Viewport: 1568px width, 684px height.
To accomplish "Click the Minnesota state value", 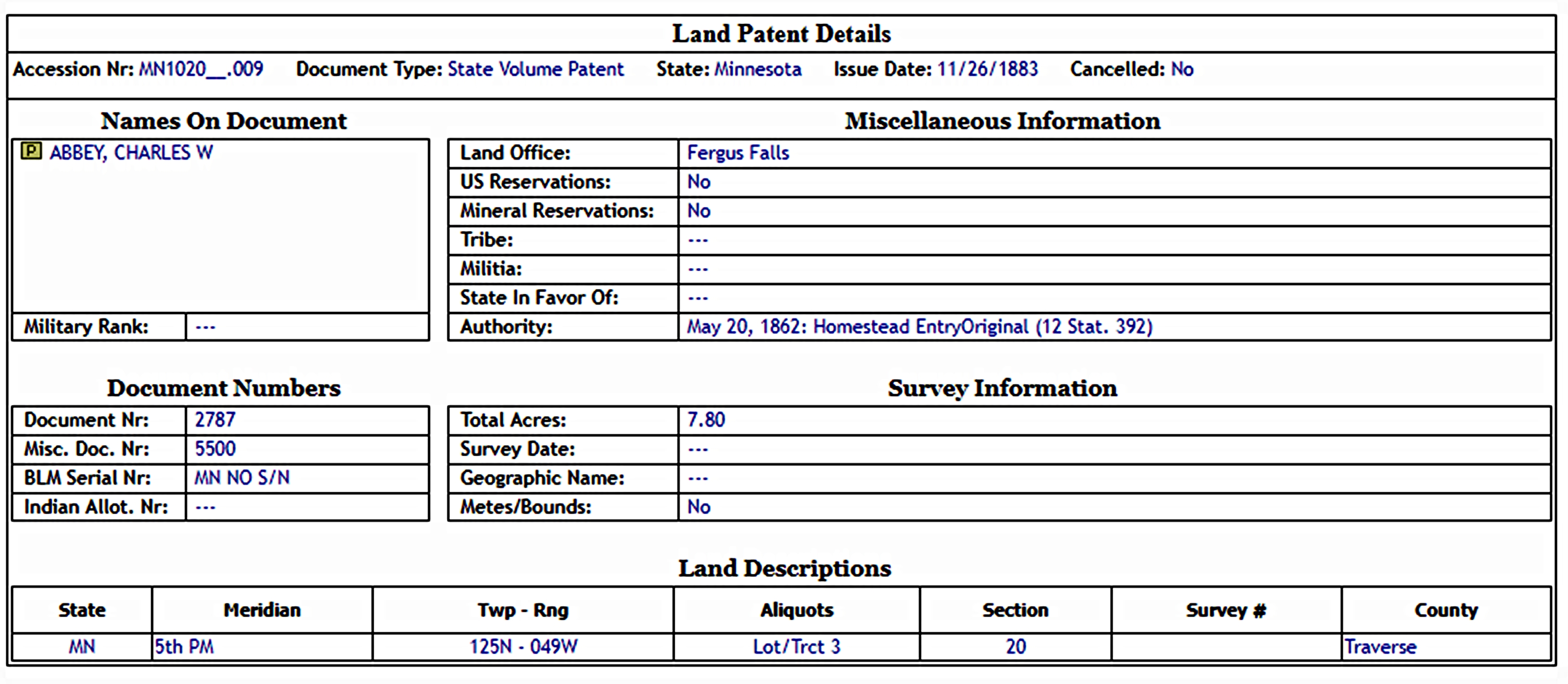I will (757, 69).
